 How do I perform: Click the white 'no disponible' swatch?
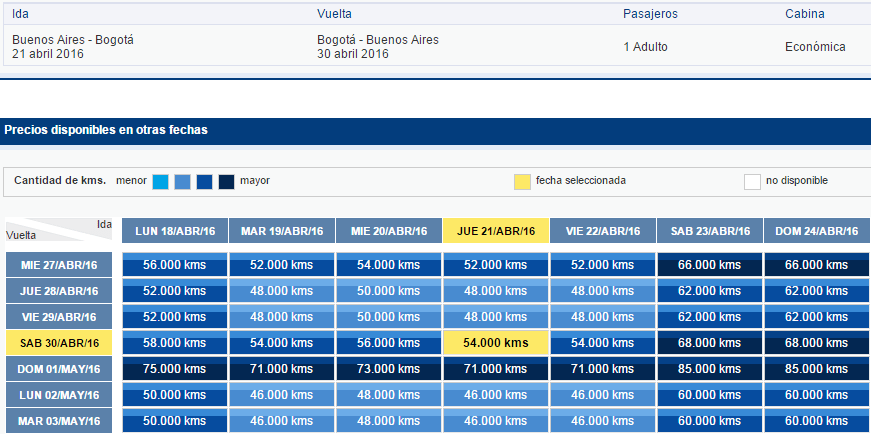click(752, 182)
